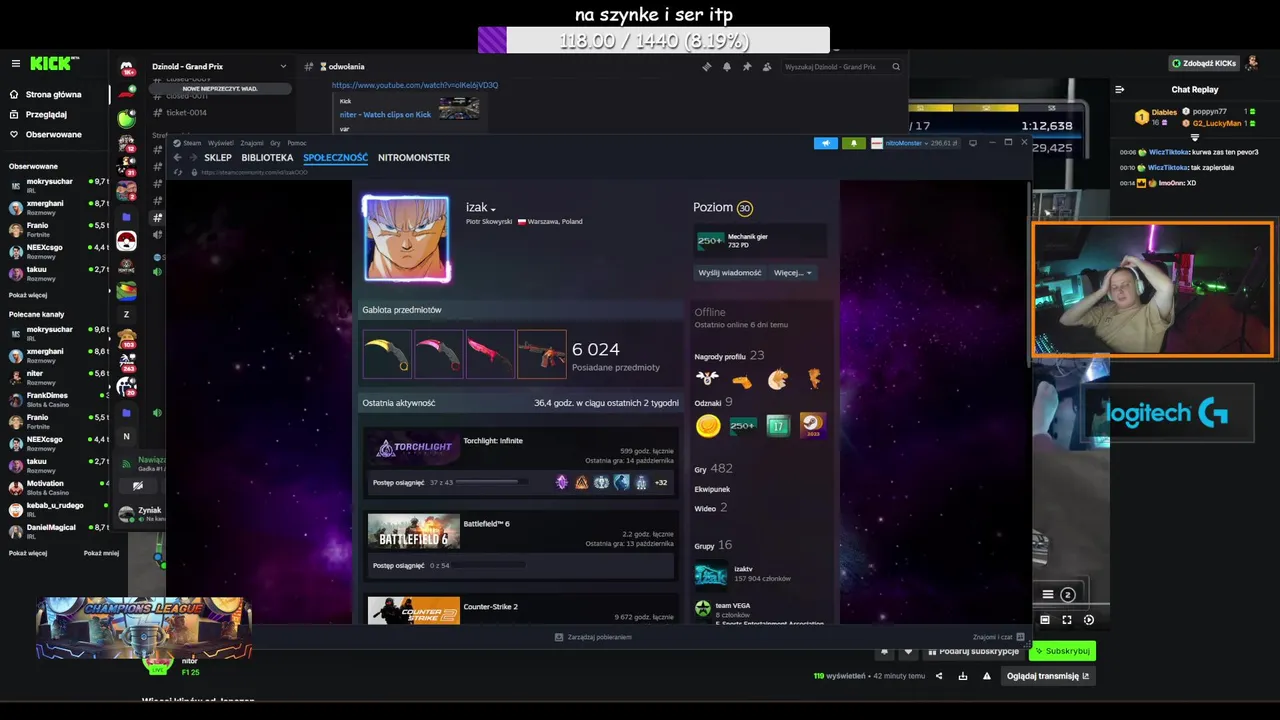This screenshot has width=1280, height=720.
Task: Click Wyślij wiadomość button on profile
Action: [x=730, y=272]
